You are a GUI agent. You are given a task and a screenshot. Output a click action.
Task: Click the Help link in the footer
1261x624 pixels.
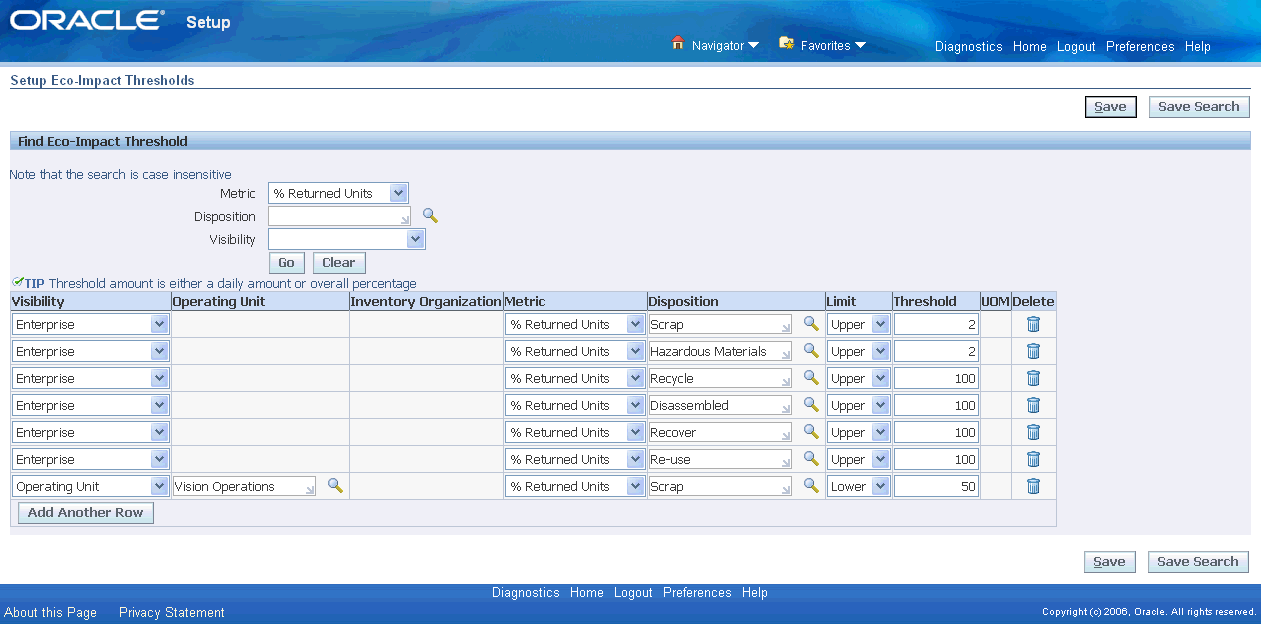coord(755,592)
